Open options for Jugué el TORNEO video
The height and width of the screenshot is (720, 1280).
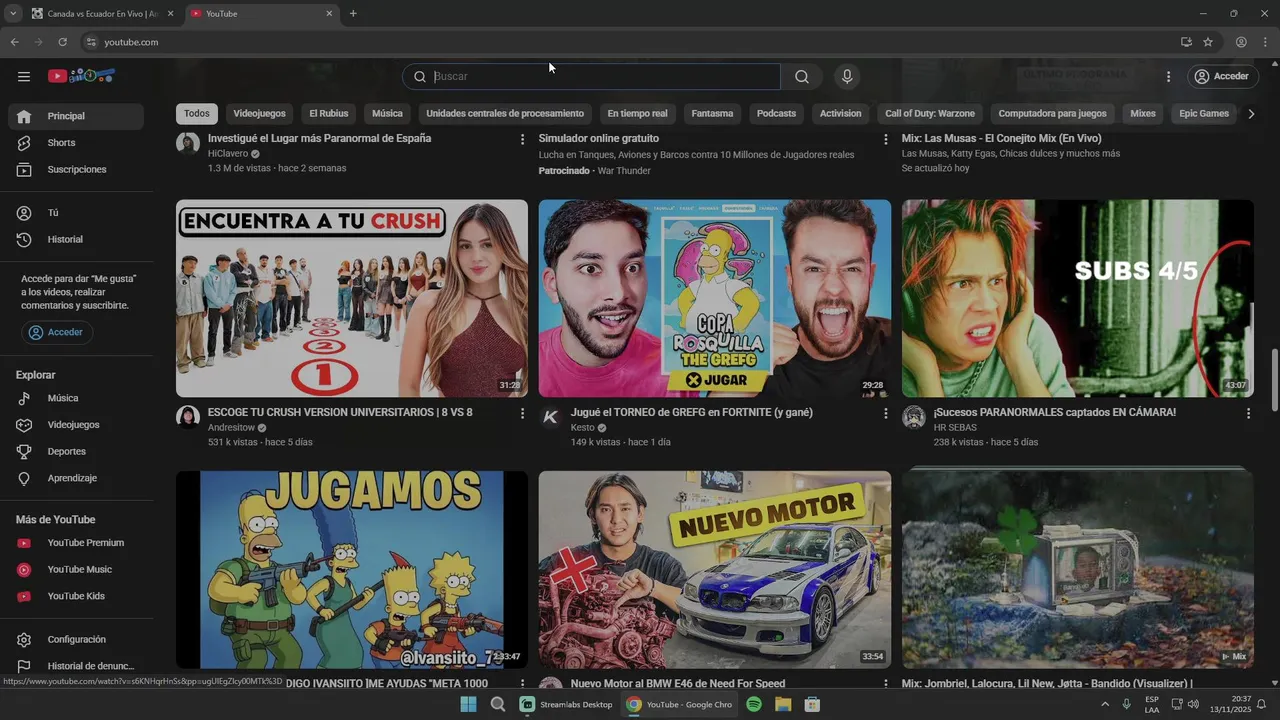tap(885, 413)
